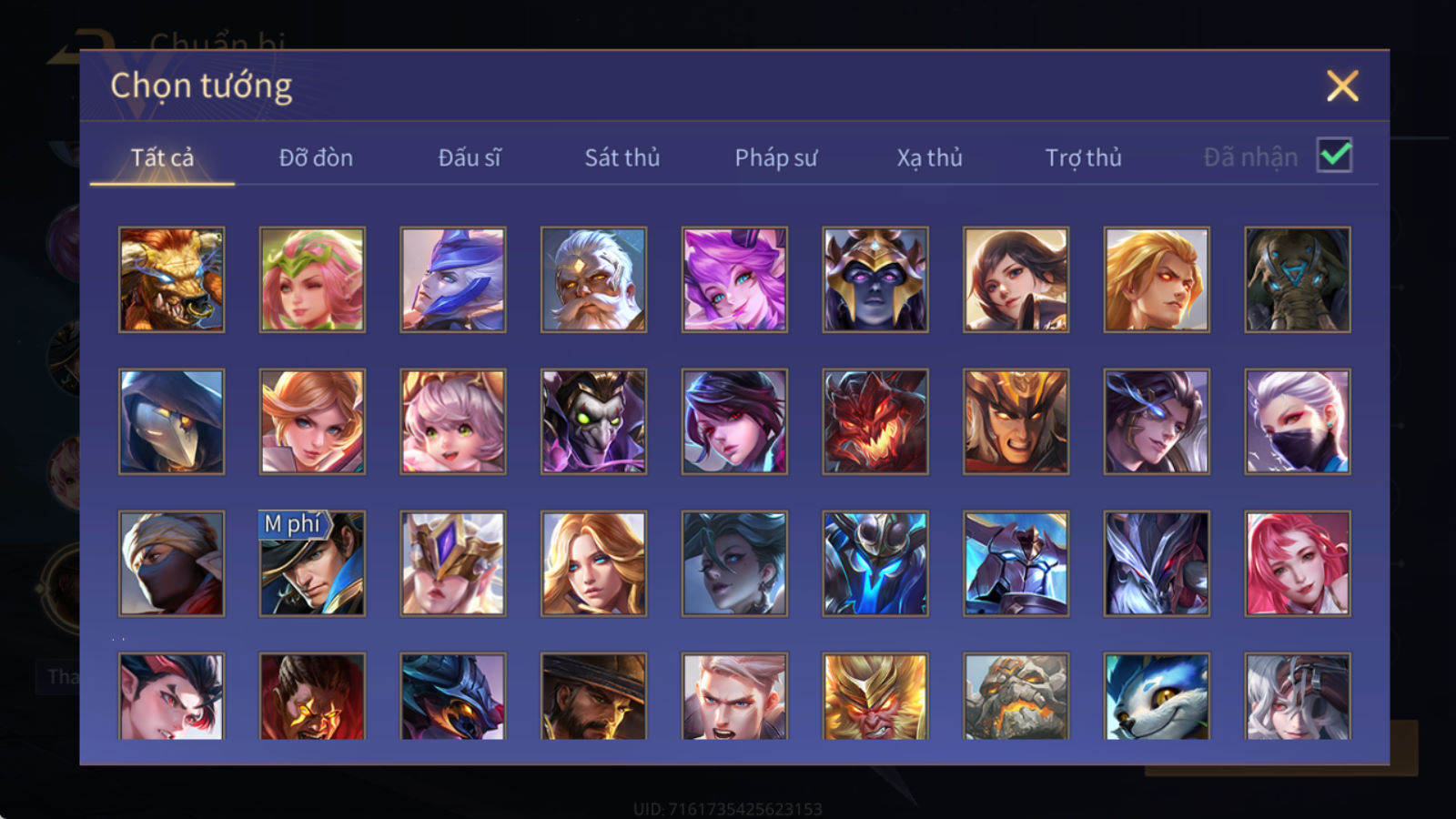This screenshot has height=819, width=1456.
Task: Choose the masked white-haired ninja woman
Action: 1298,421
